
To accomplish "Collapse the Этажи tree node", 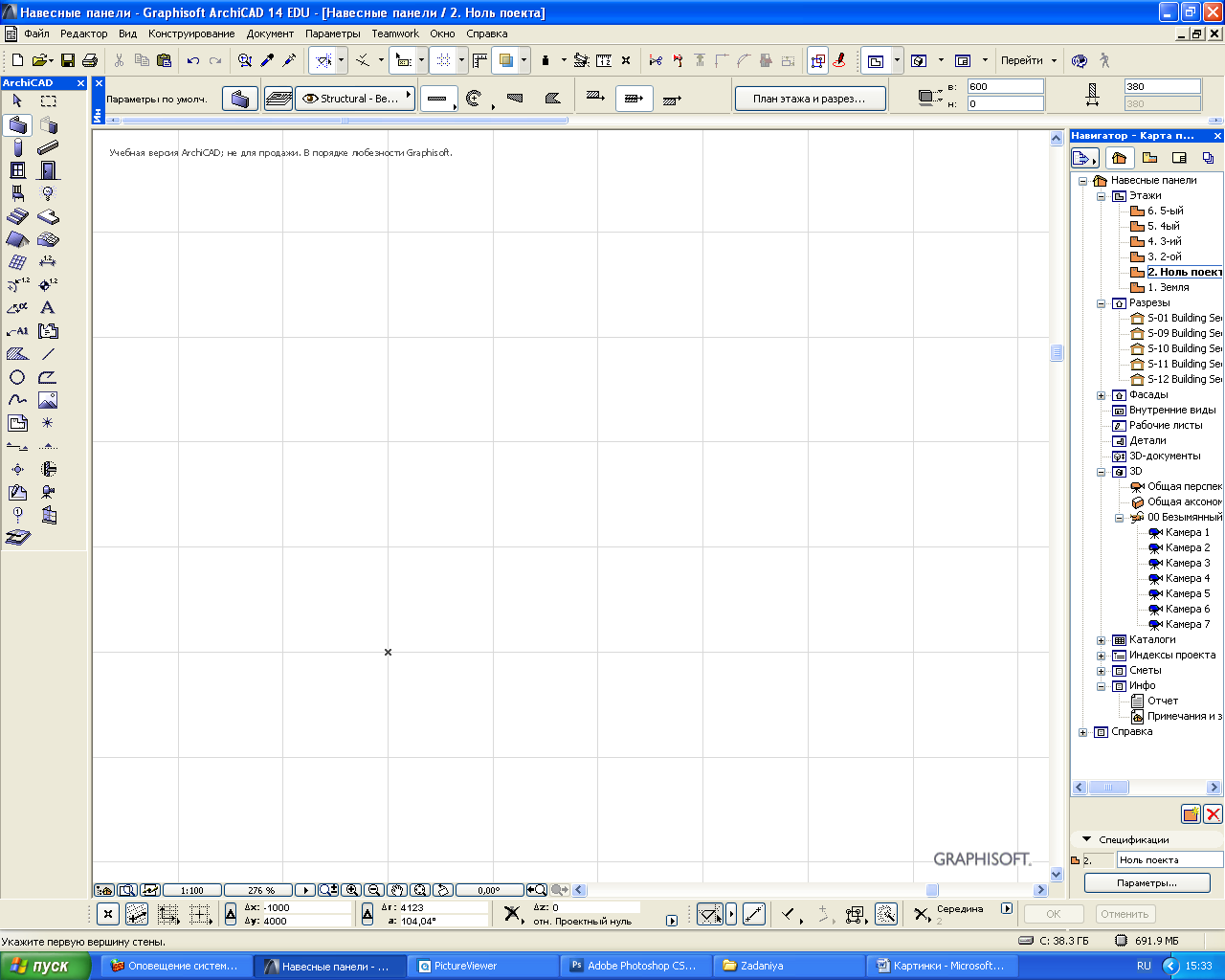I will 1101,196.
